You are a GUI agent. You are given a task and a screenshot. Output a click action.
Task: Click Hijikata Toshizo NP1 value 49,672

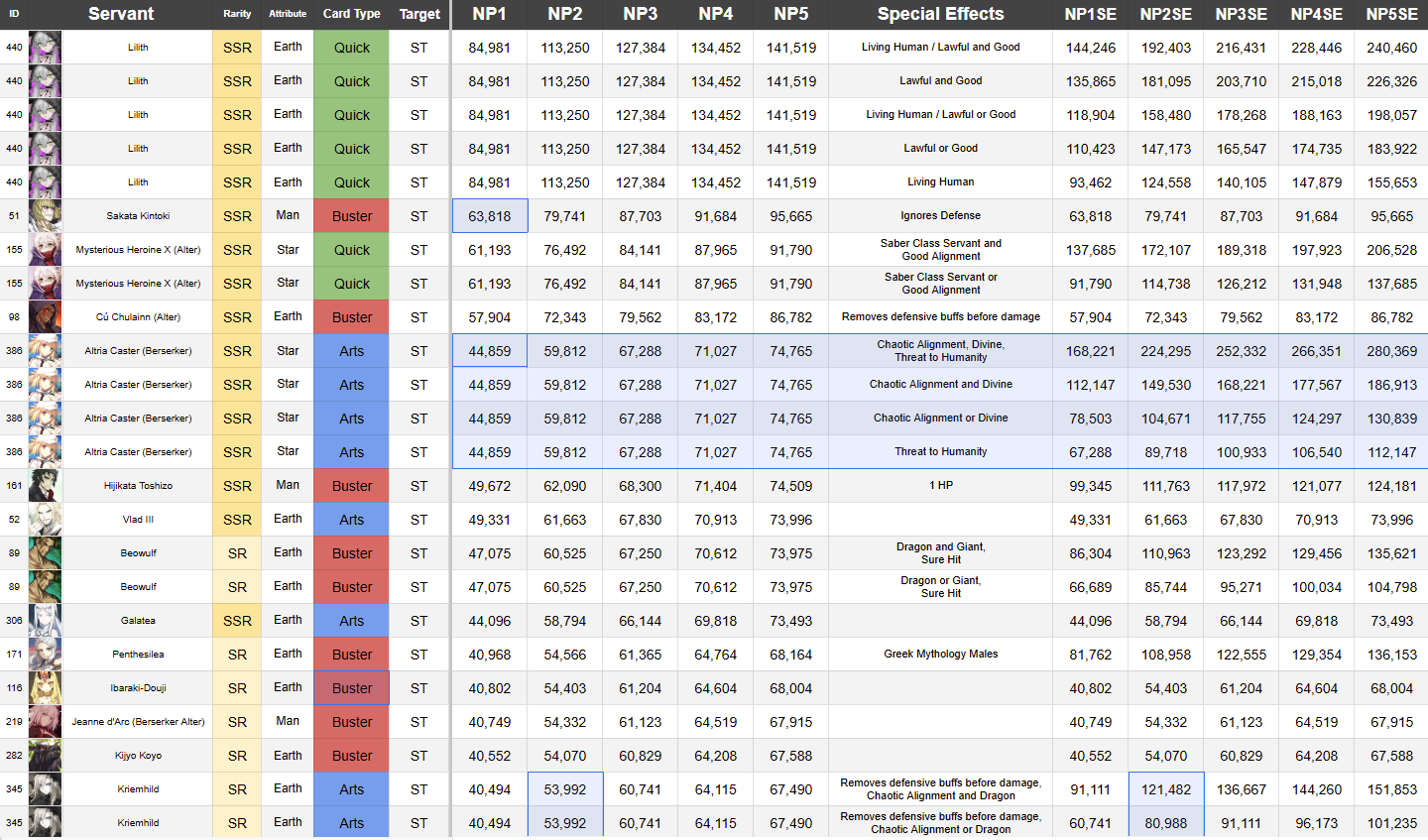[x=490, y=486]
